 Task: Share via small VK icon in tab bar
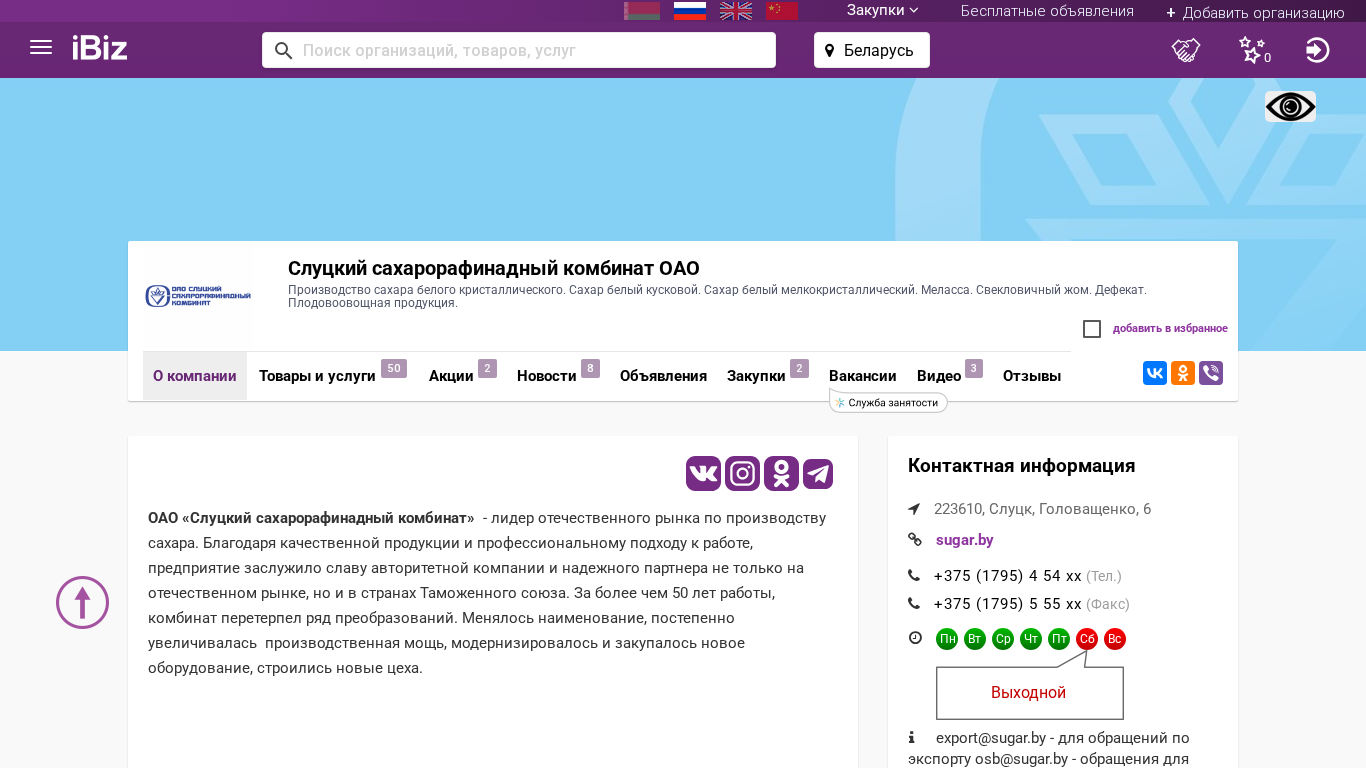[1155, 373]
